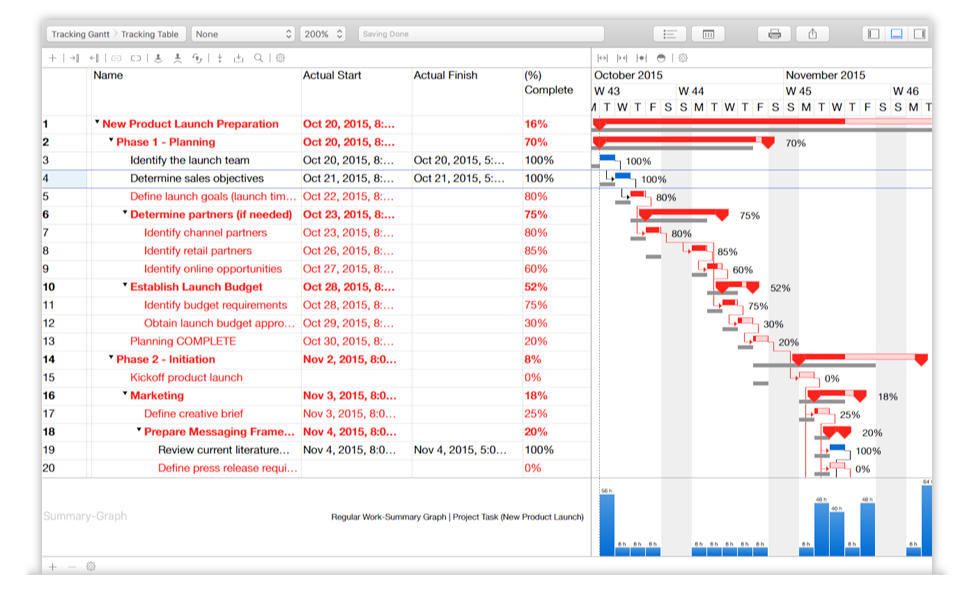The width and height of the screenshot is (973, 615).
Task: Switch to Tracking Gantt view
Action: [80, 34]
